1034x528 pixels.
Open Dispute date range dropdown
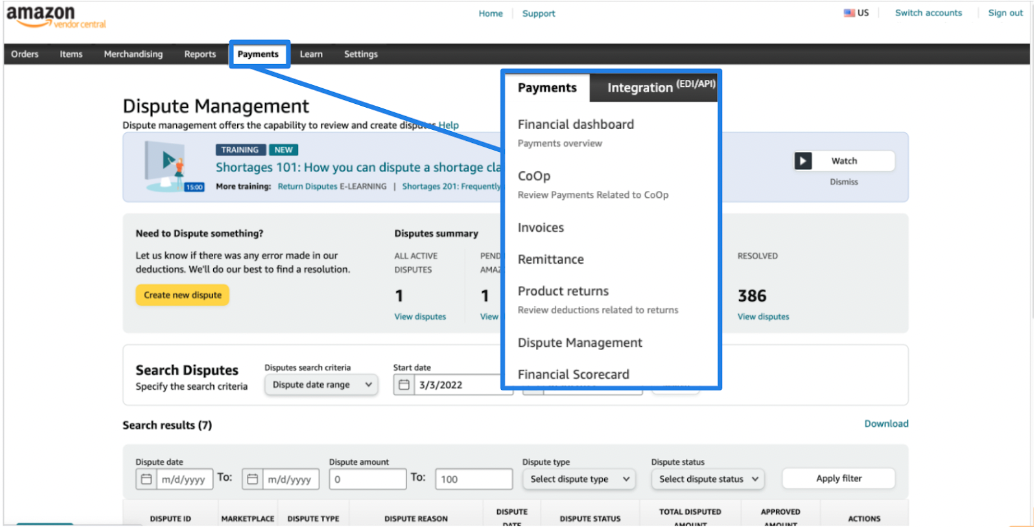click(322, 384)
